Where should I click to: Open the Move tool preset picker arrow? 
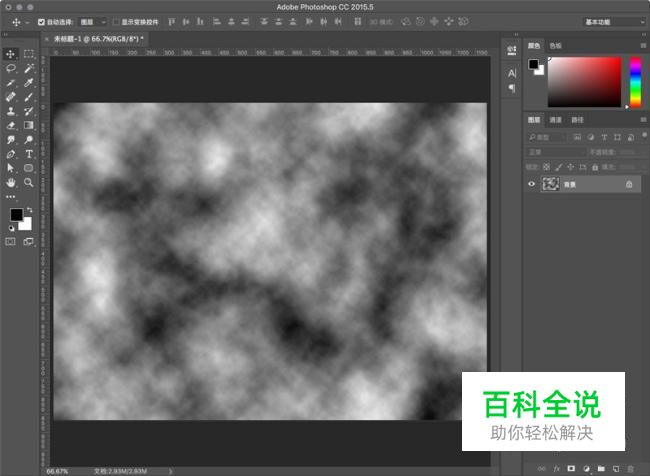click(x=27, y=22)
